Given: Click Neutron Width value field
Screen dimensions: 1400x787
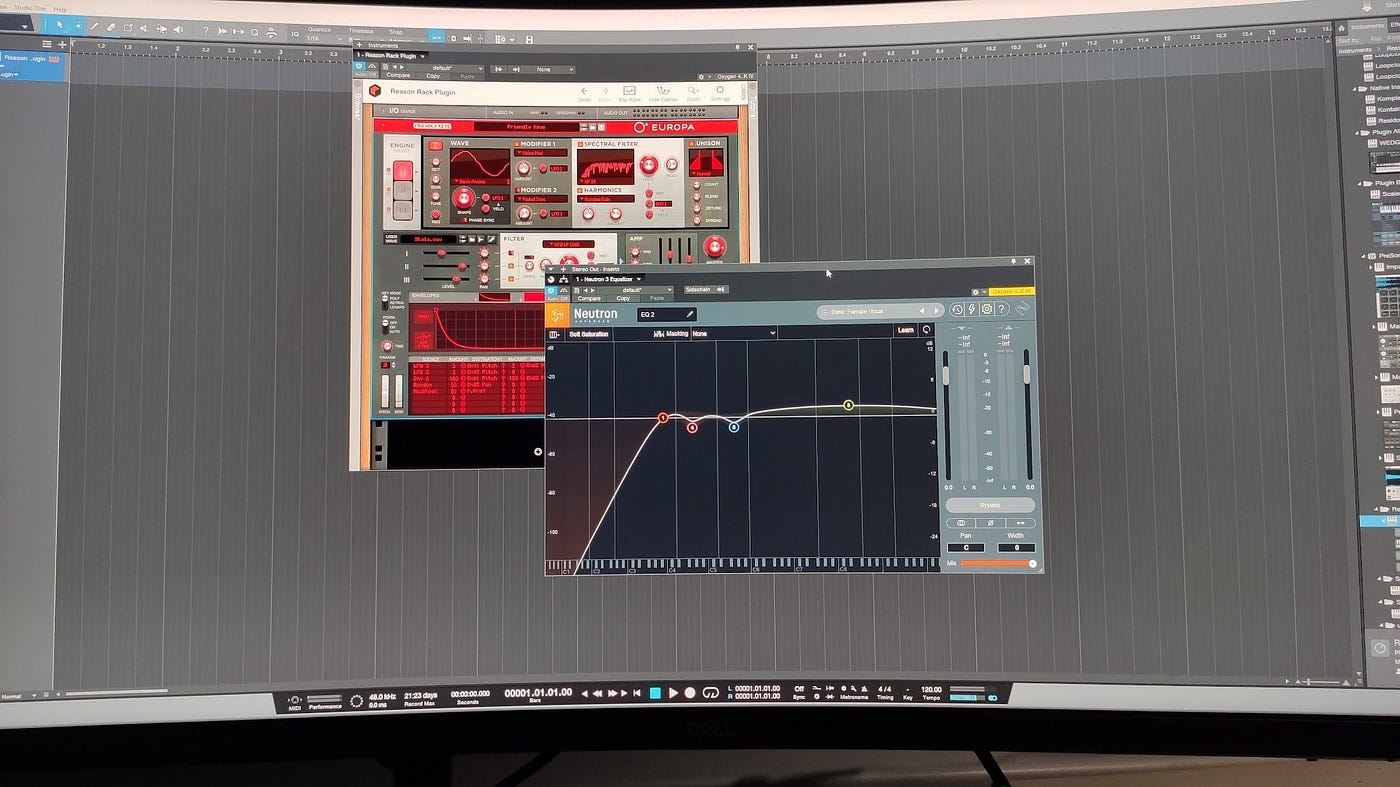Looking at the screenshot, I should tap(1017, 547).
